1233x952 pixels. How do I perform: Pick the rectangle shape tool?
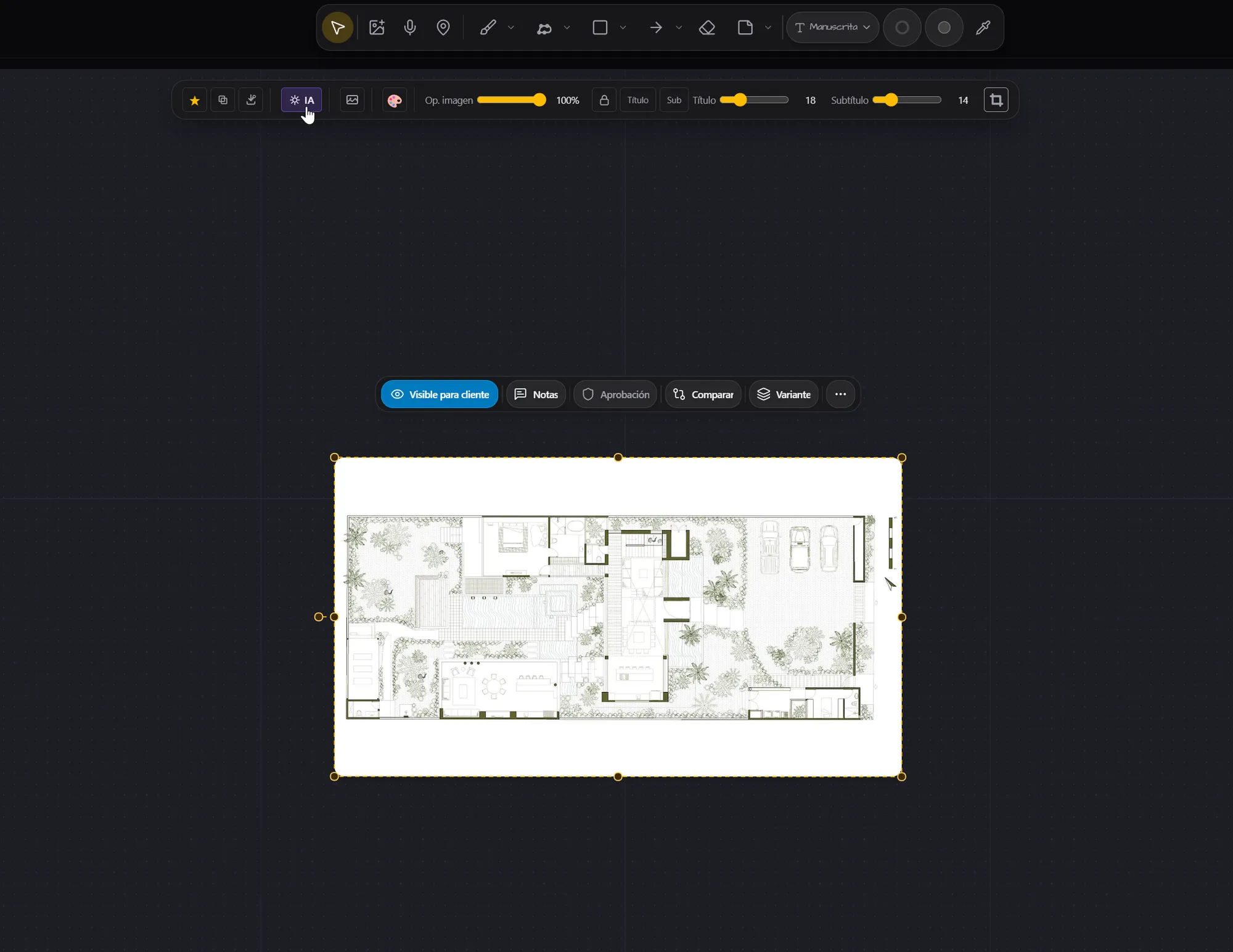600,28
